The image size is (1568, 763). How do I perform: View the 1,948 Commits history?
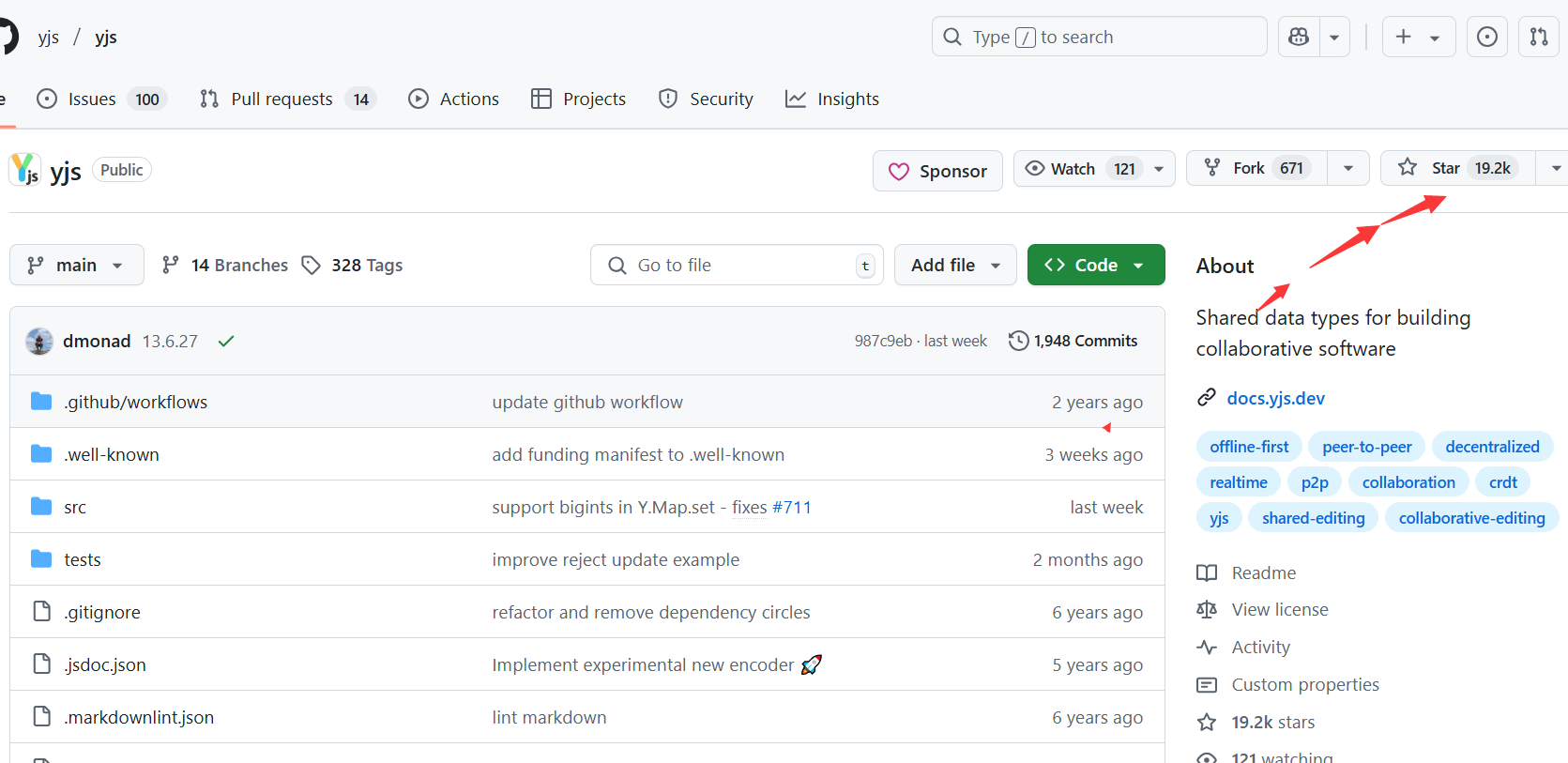(x=1073, y=341)
